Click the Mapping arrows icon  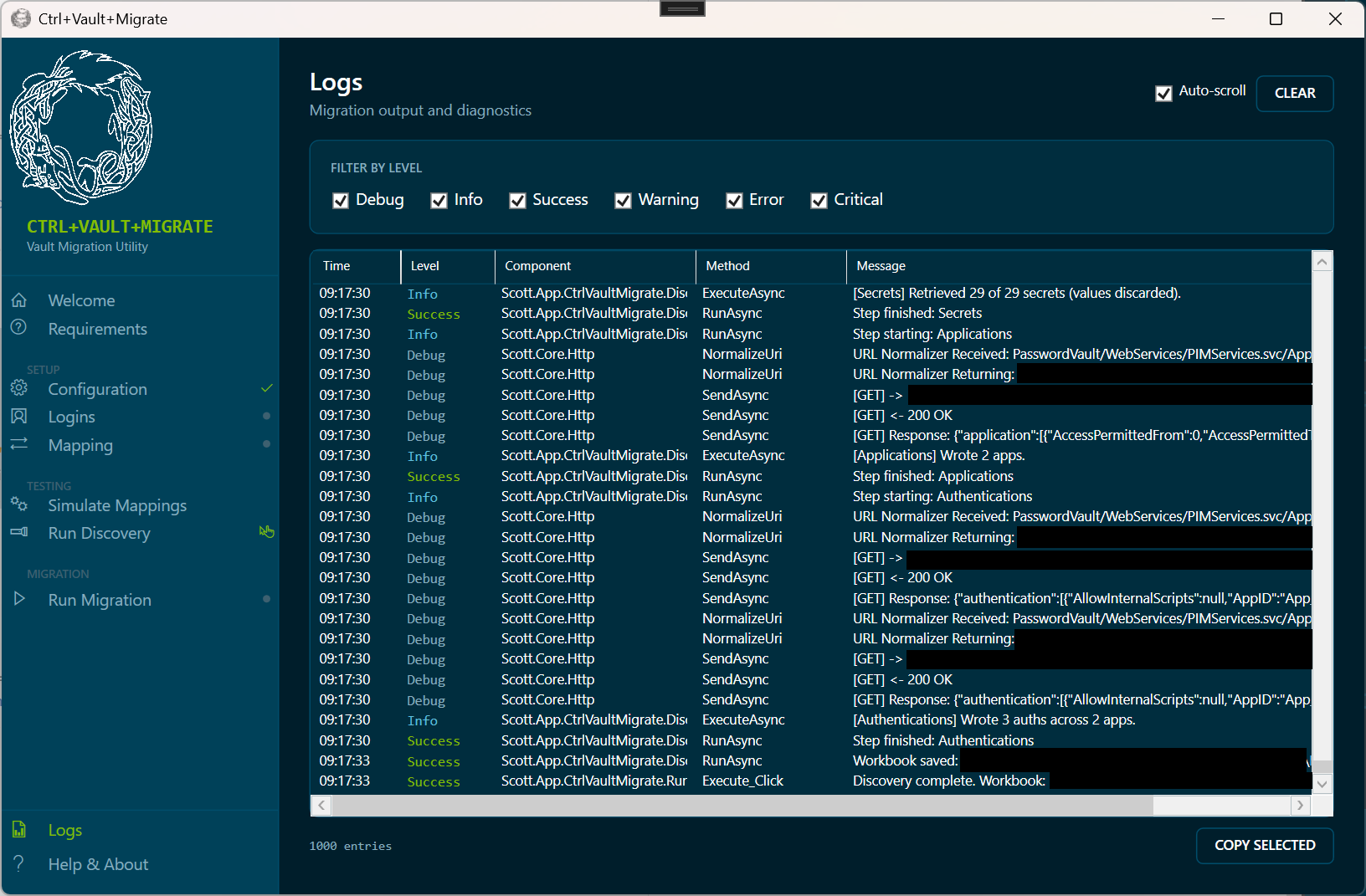(x=19, y=443)
